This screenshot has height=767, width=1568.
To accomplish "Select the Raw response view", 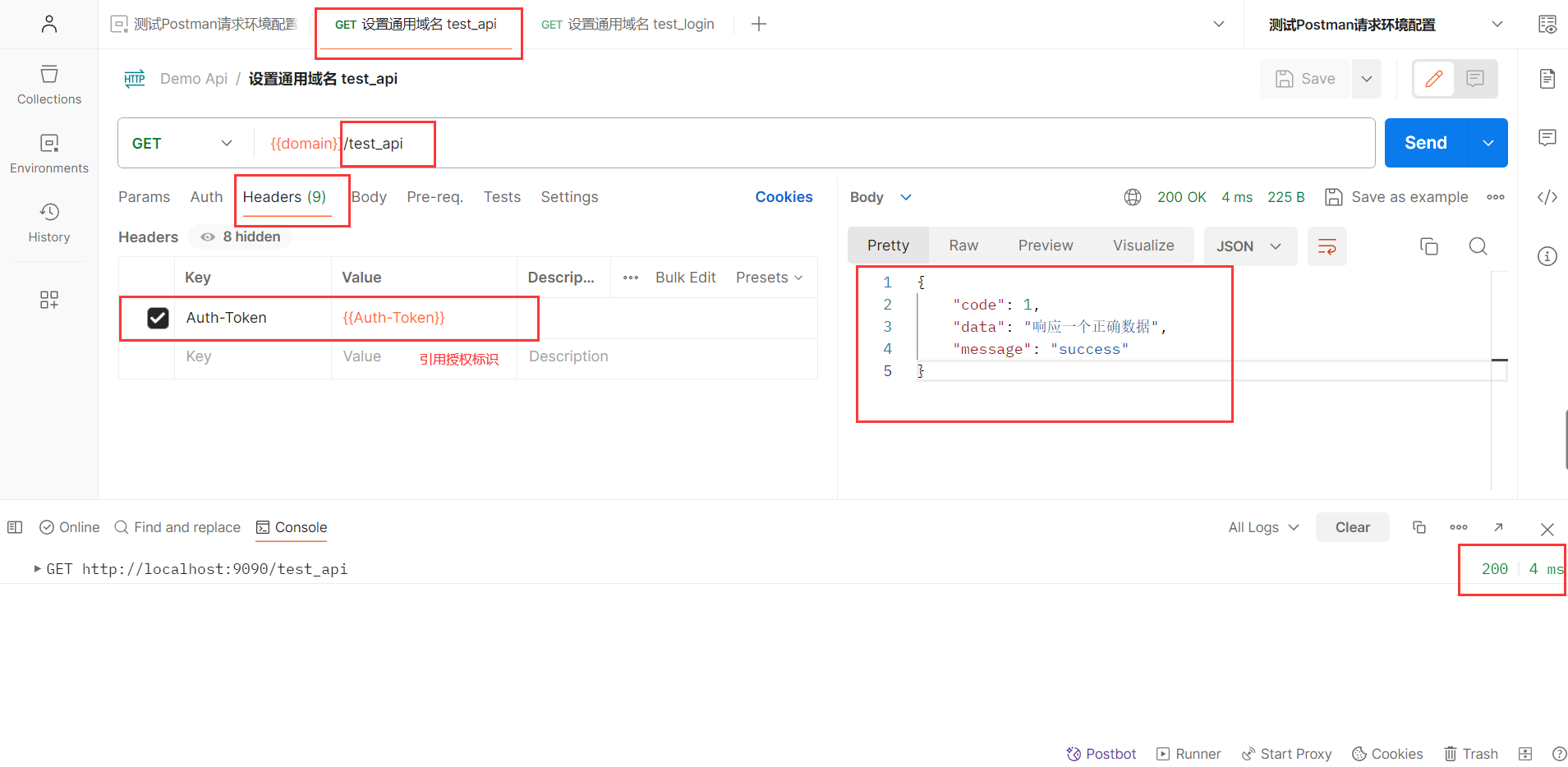I will point(963,246).
